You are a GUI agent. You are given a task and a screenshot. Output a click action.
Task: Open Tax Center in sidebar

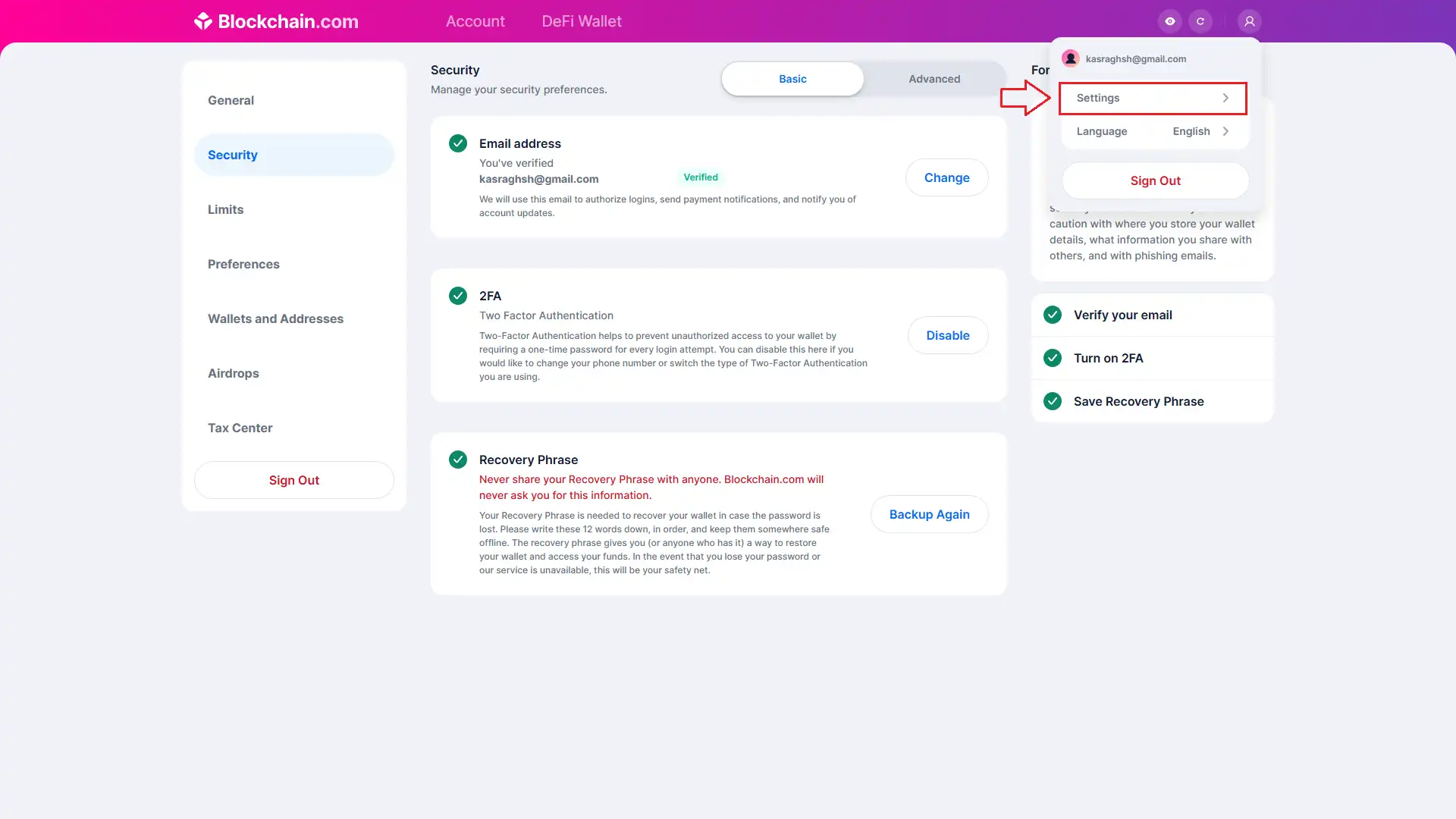click(294, 428)
